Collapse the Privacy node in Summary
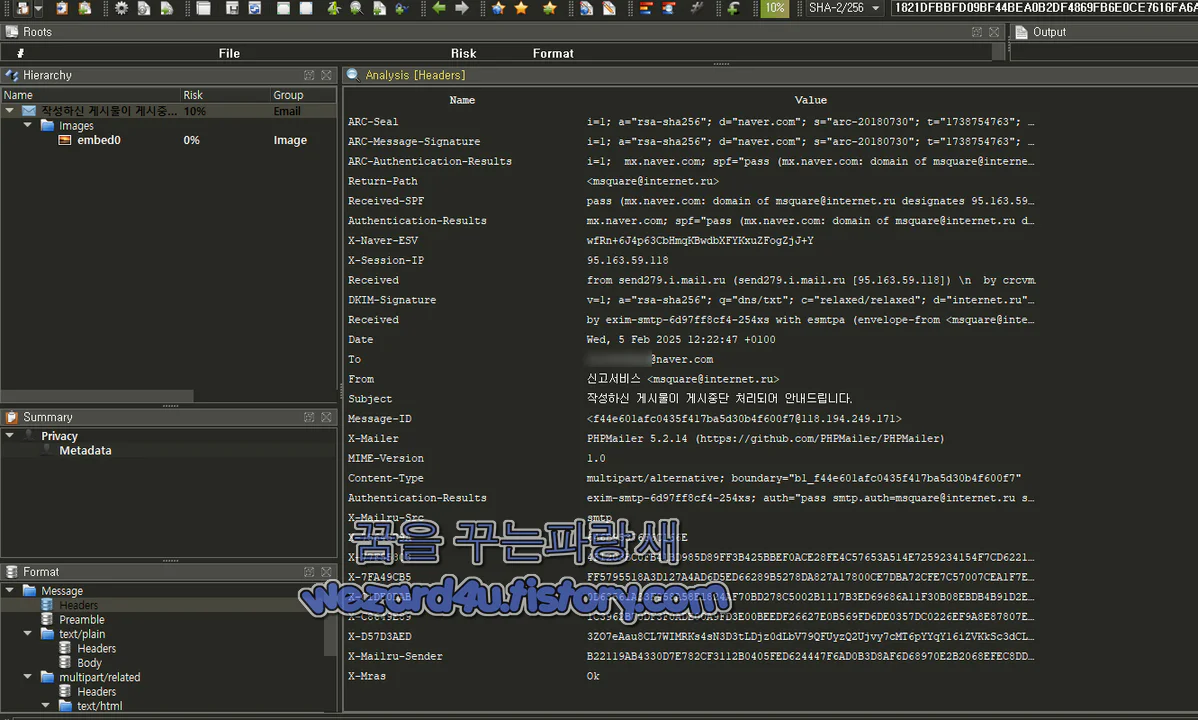 pyautogui.click(x=10, y=436)
